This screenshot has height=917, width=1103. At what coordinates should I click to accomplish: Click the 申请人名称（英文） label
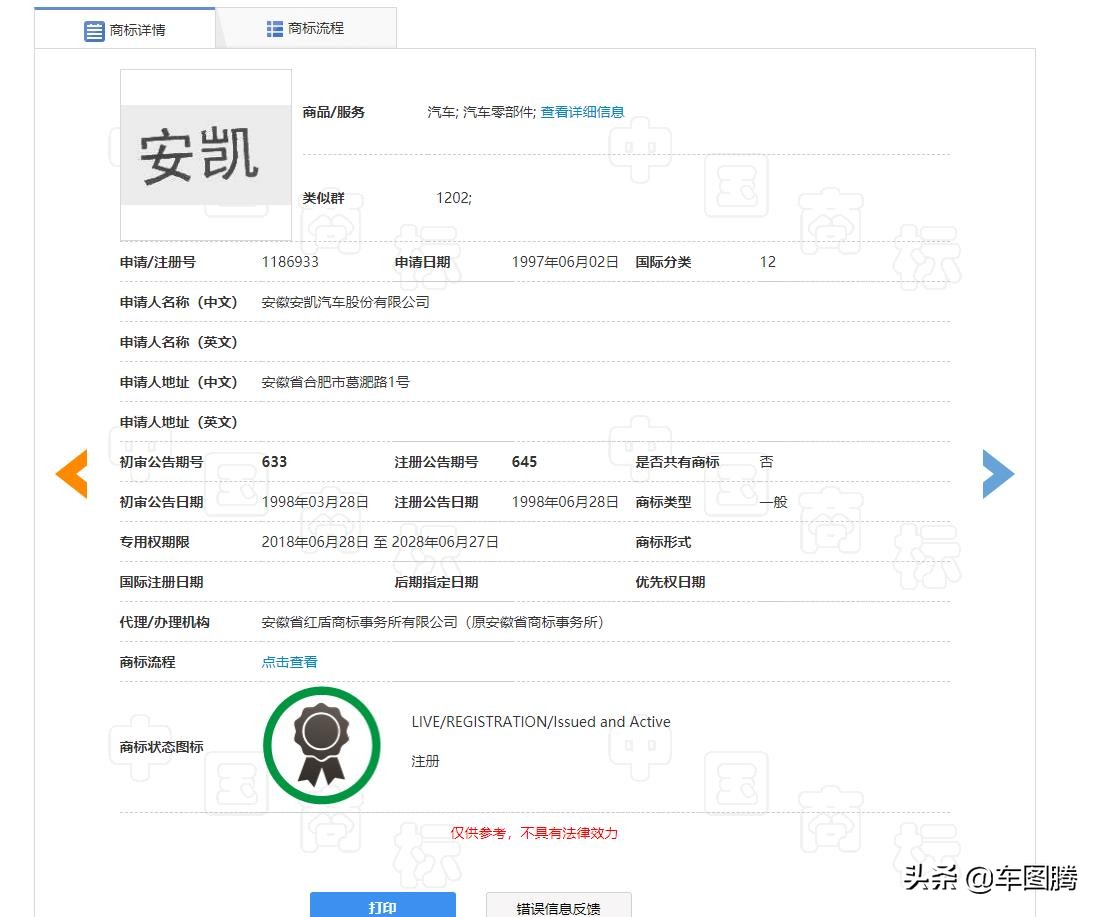click(x=179, y=342)
